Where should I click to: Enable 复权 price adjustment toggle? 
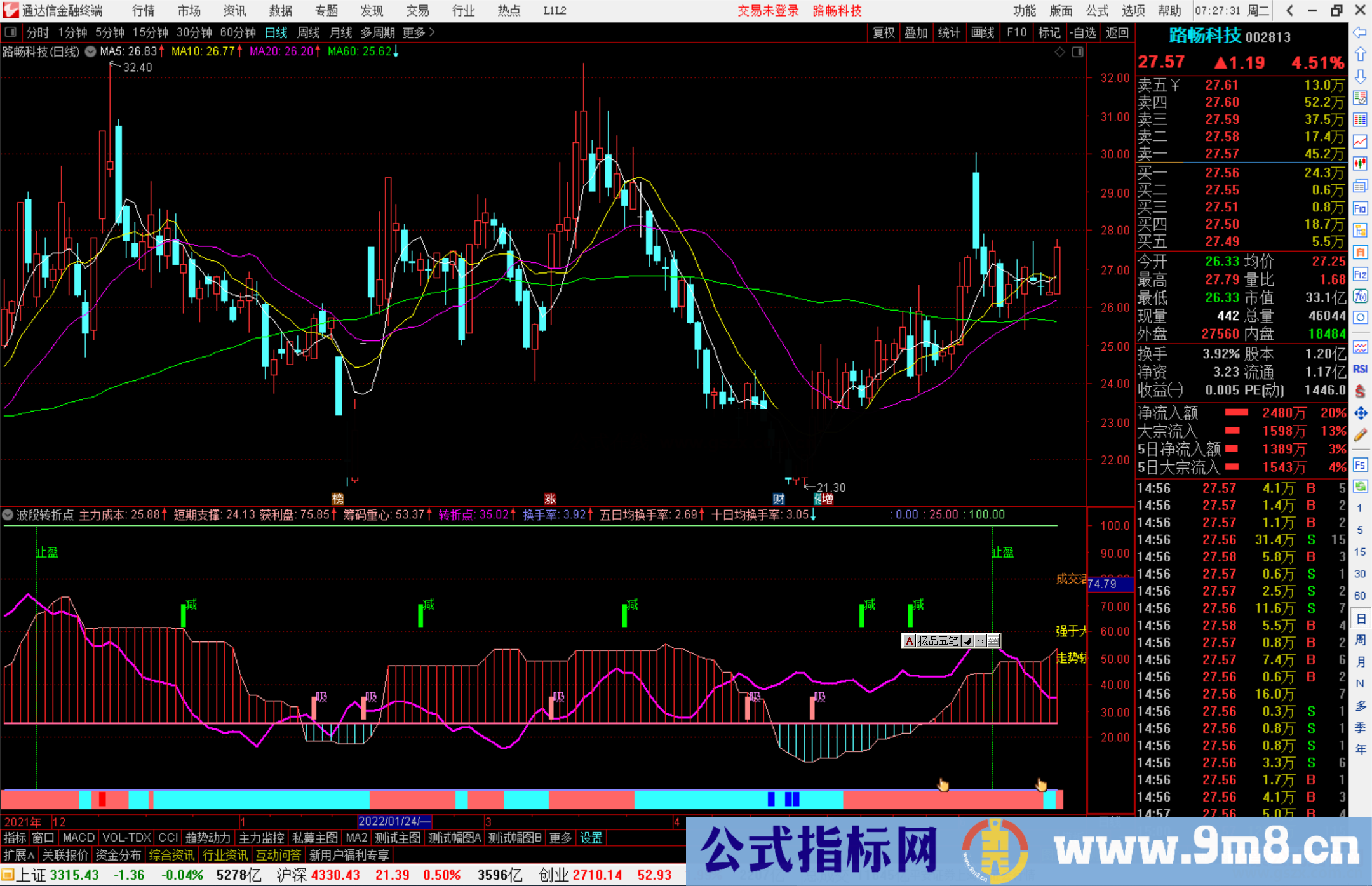tap(883, 32)
